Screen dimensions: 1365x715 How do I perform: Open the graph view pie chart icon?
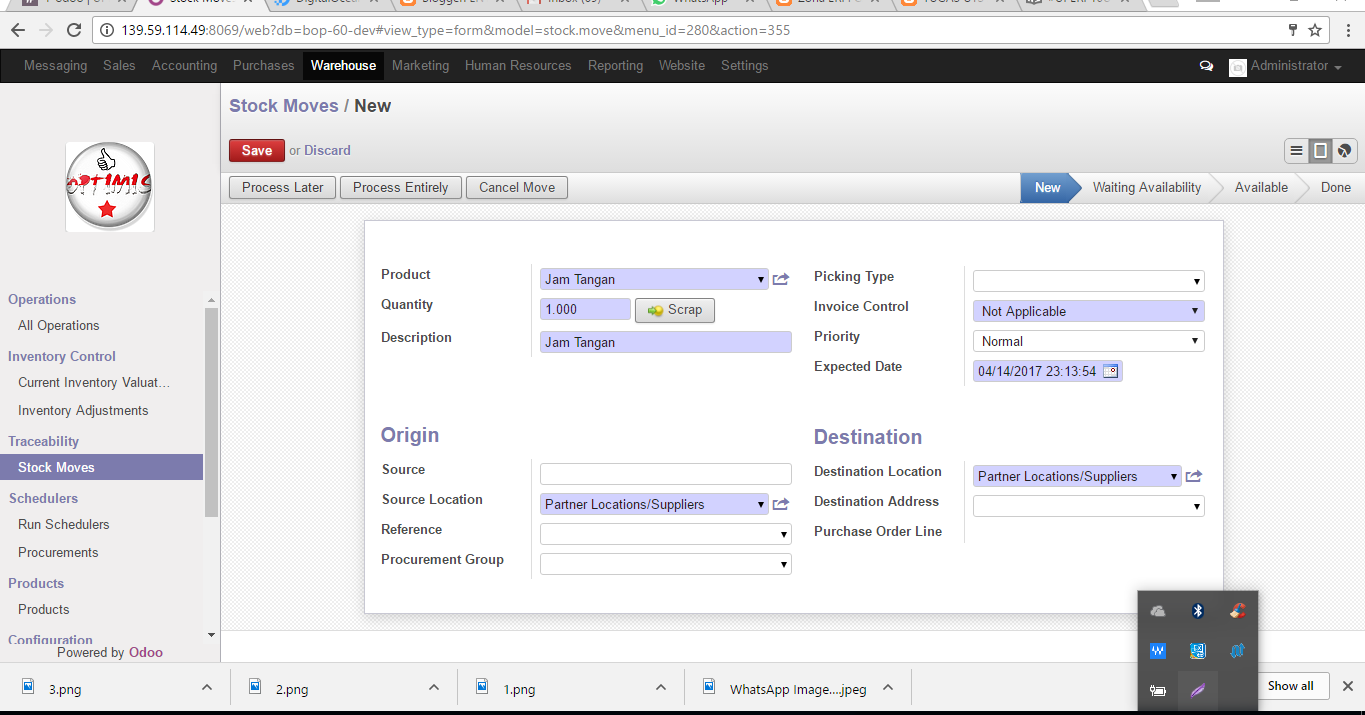pos(1345,151)
